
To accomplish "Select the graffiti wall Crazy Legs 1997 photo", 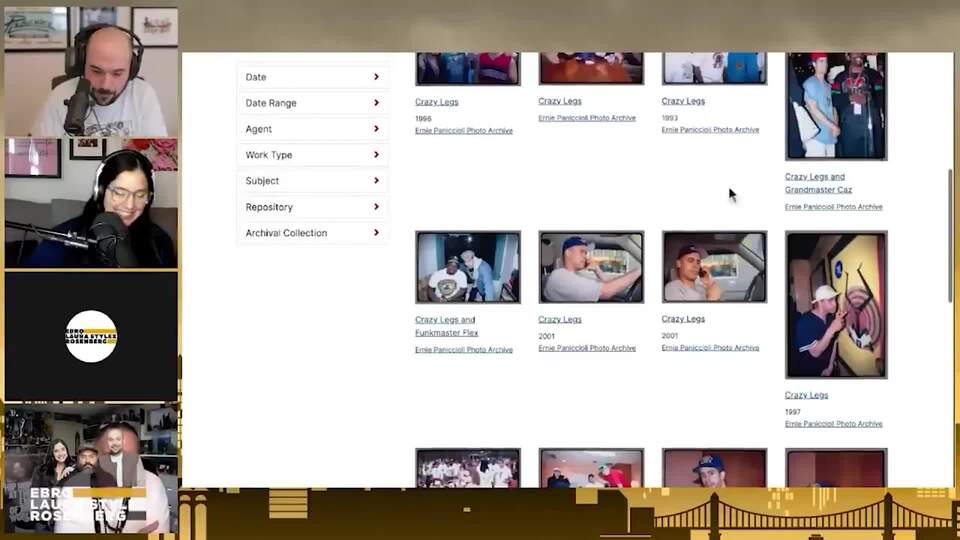I will (x=836, y=305).
